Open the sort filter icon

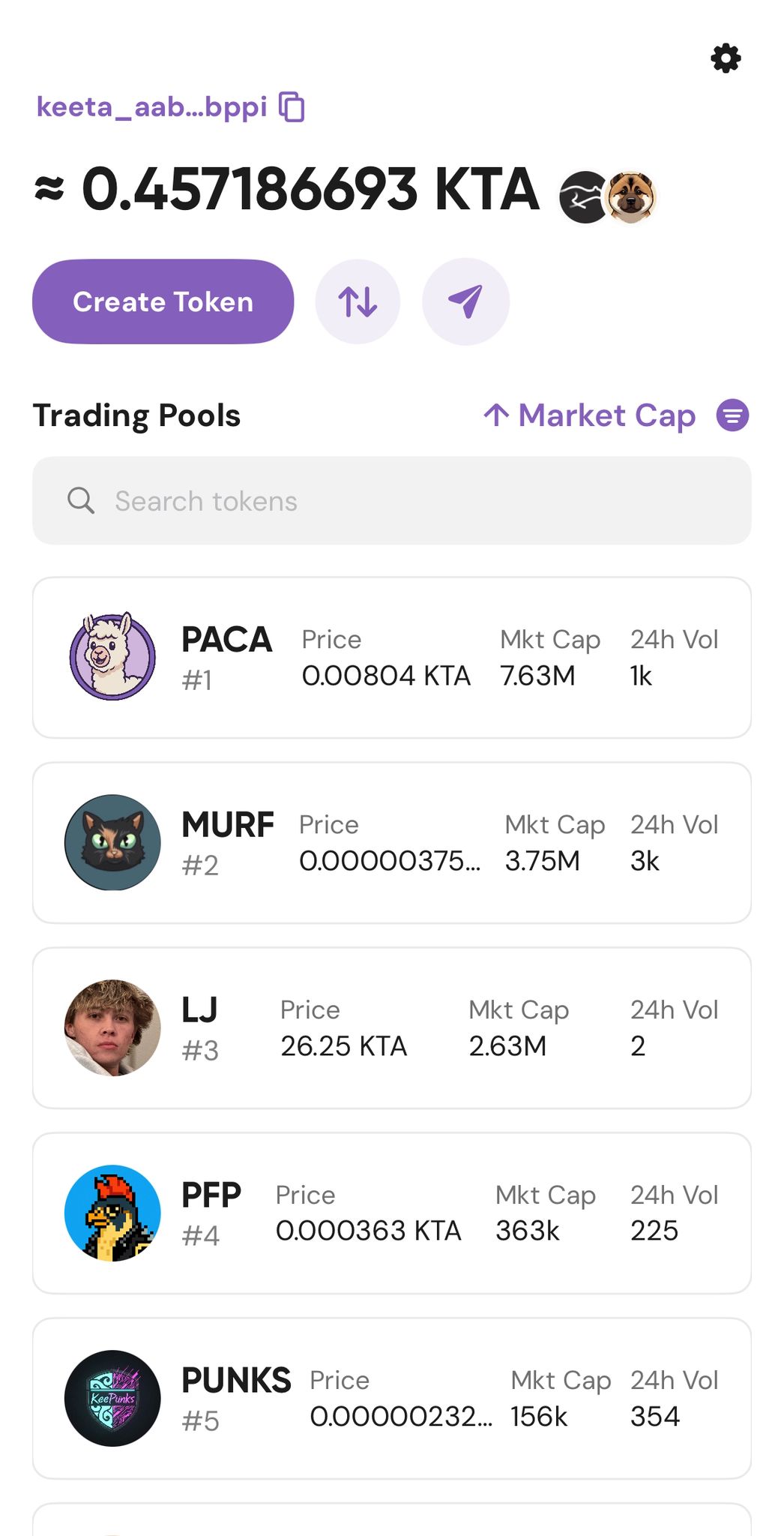tap(732, 415)
